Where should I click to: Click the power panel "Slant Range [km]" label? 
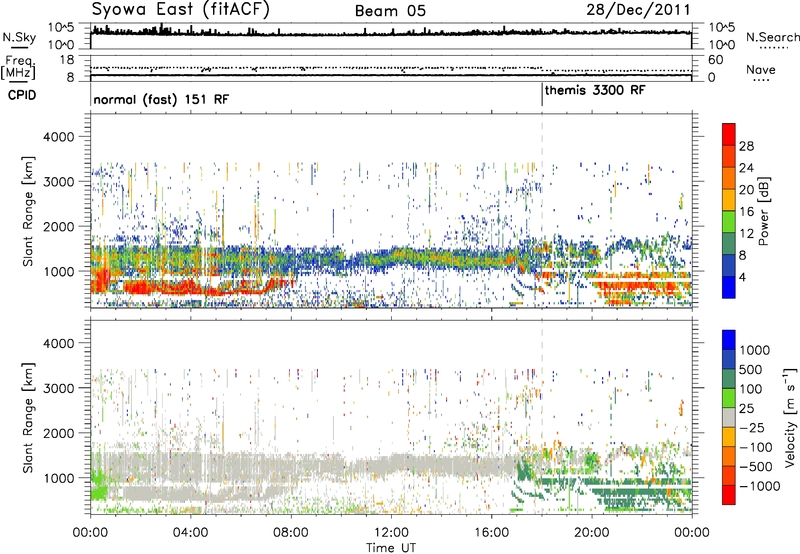pos(28,211)
